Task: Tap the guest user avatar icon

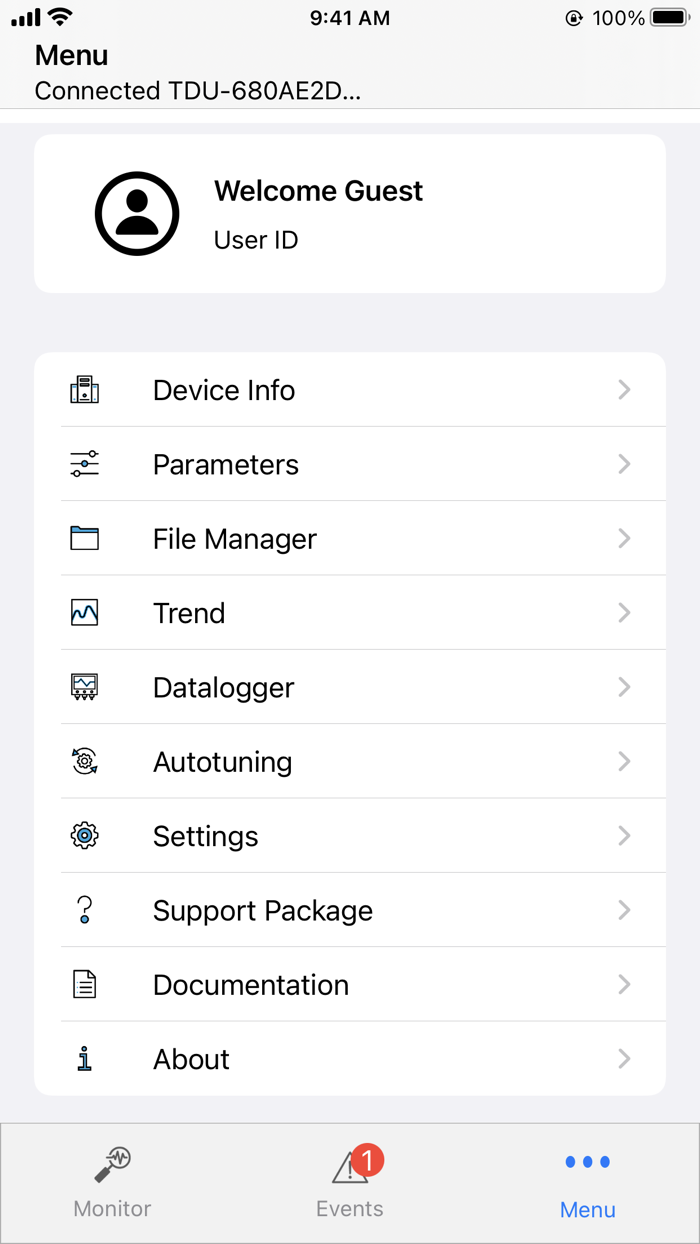Action: 137,213
